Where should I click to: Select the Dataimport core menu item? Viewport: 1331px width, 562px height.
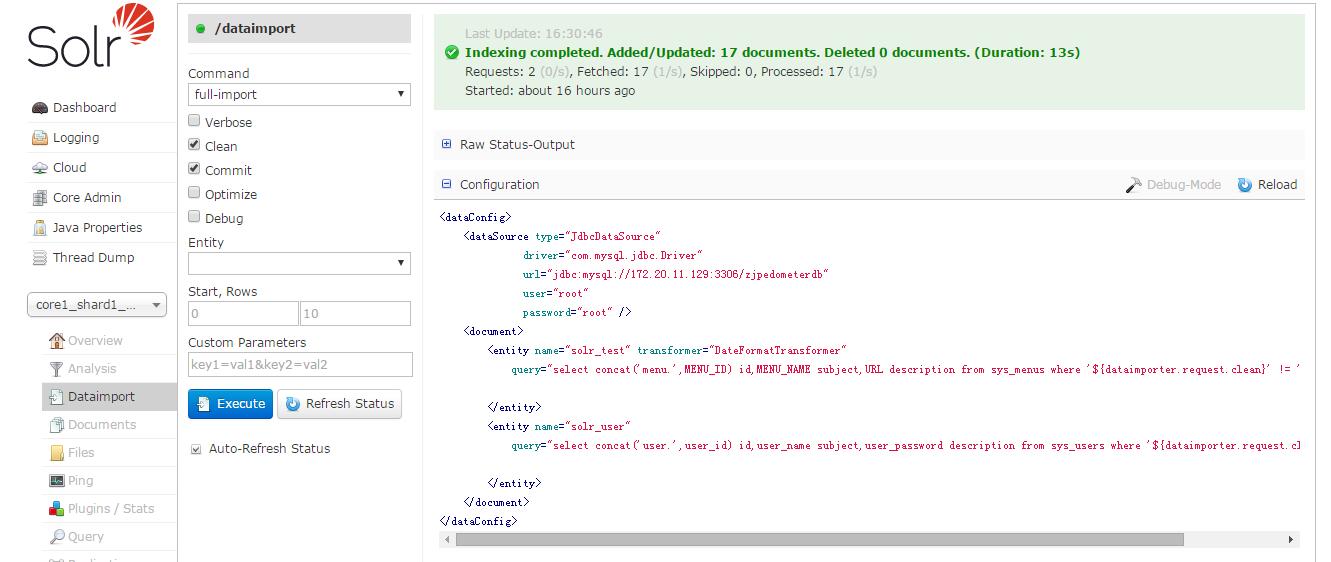101,397
